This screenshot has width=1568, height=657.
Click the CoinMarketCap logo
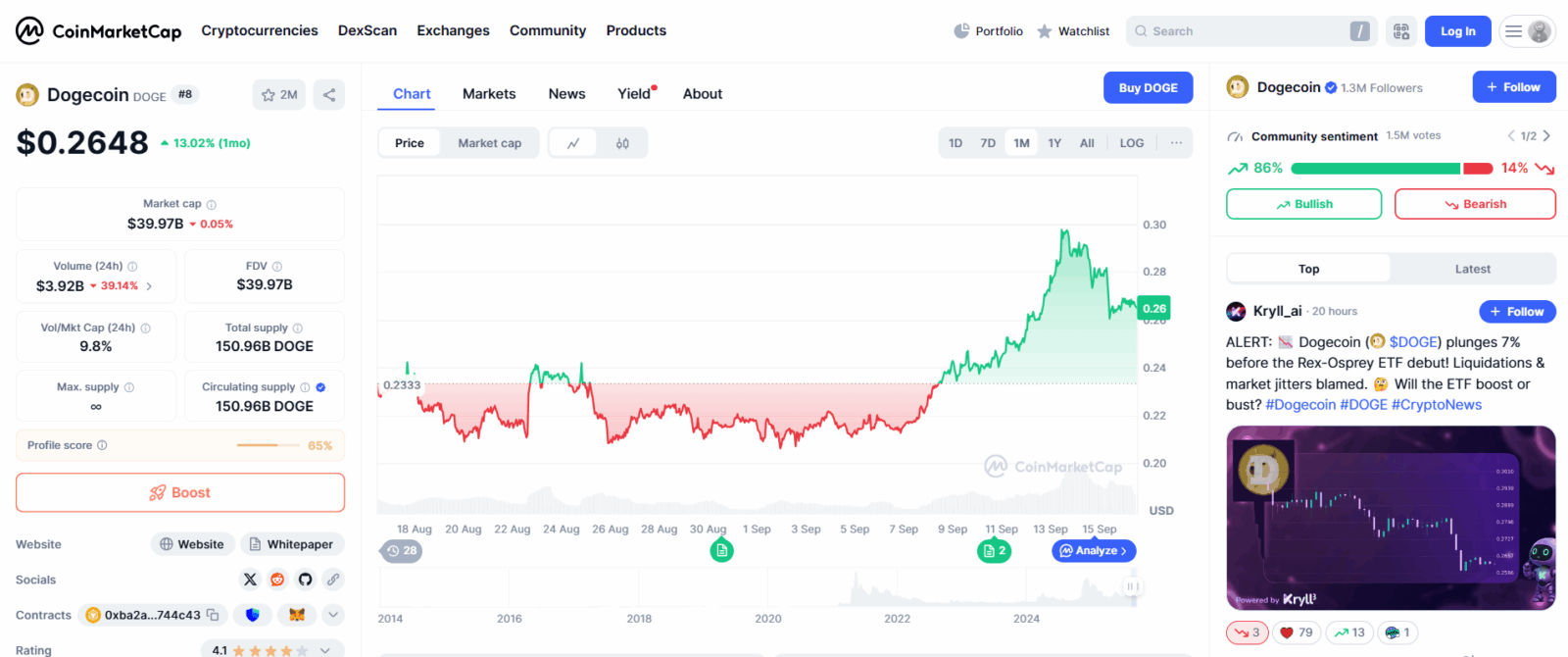tap(98, 31)
